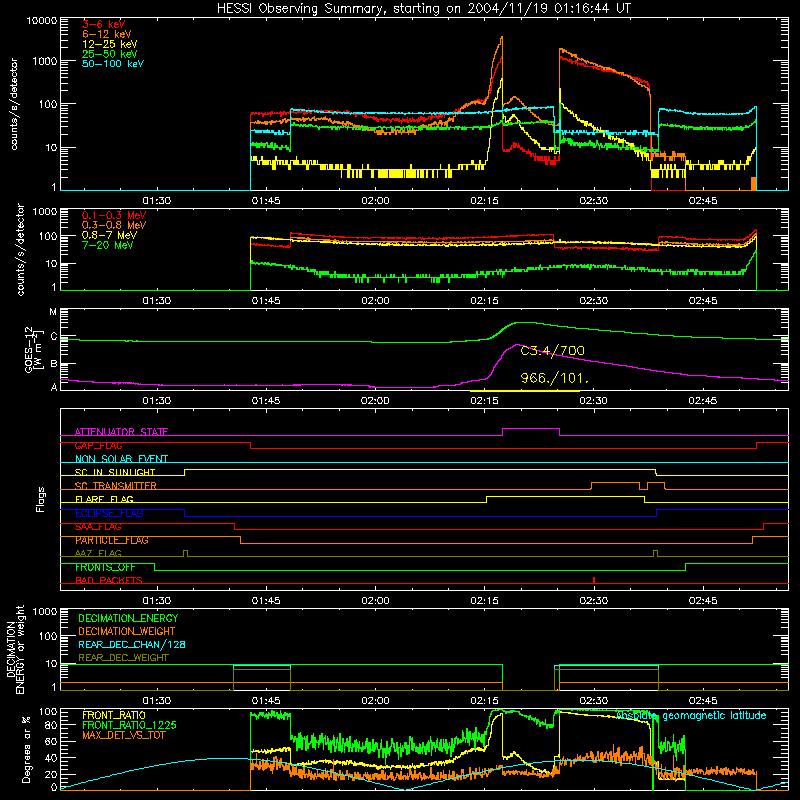The height and width of the screenshot is (800, 800).
Task: Click the 0.8-7 MeV legend label
Action: (110, 235)
